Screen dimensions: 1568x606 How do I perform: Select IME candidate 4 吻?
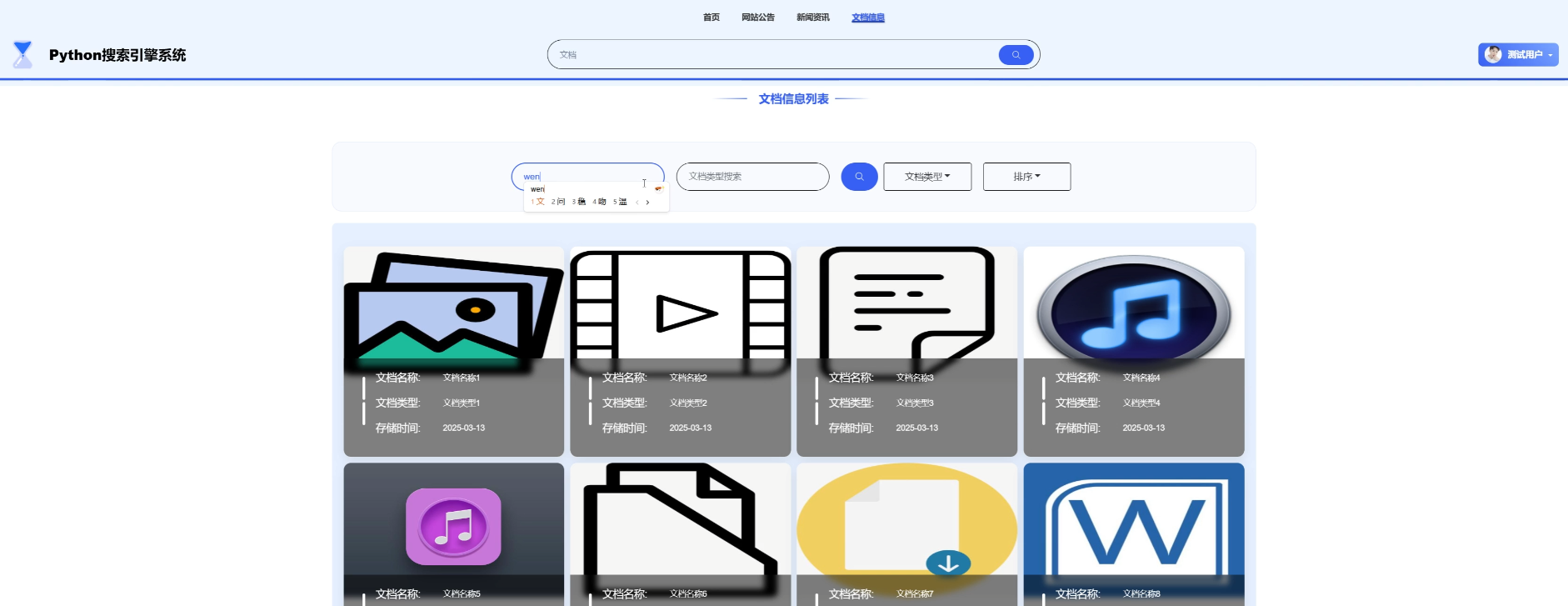pos(600,202)
